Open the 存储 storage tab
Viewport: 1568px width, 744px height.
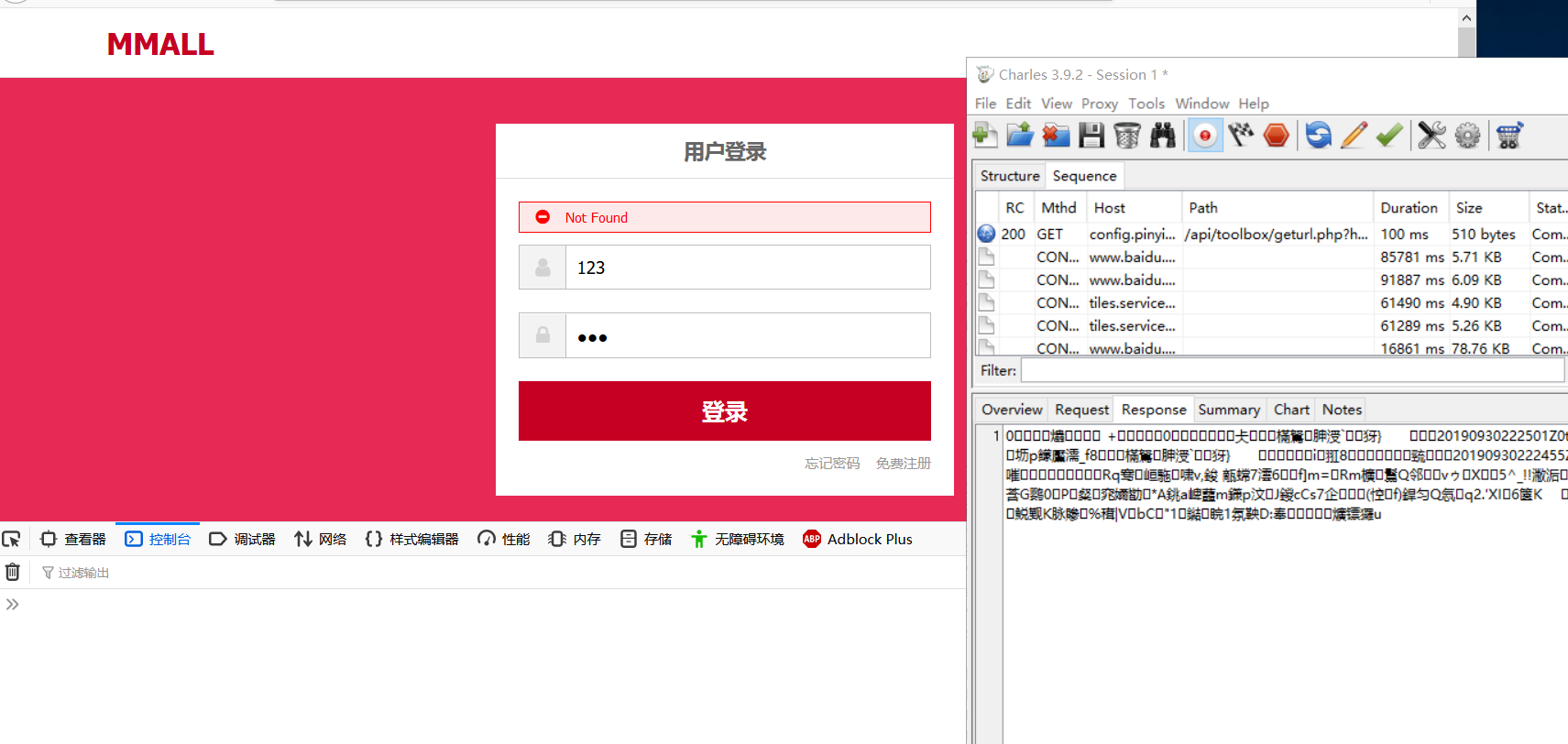coord(646,540)
